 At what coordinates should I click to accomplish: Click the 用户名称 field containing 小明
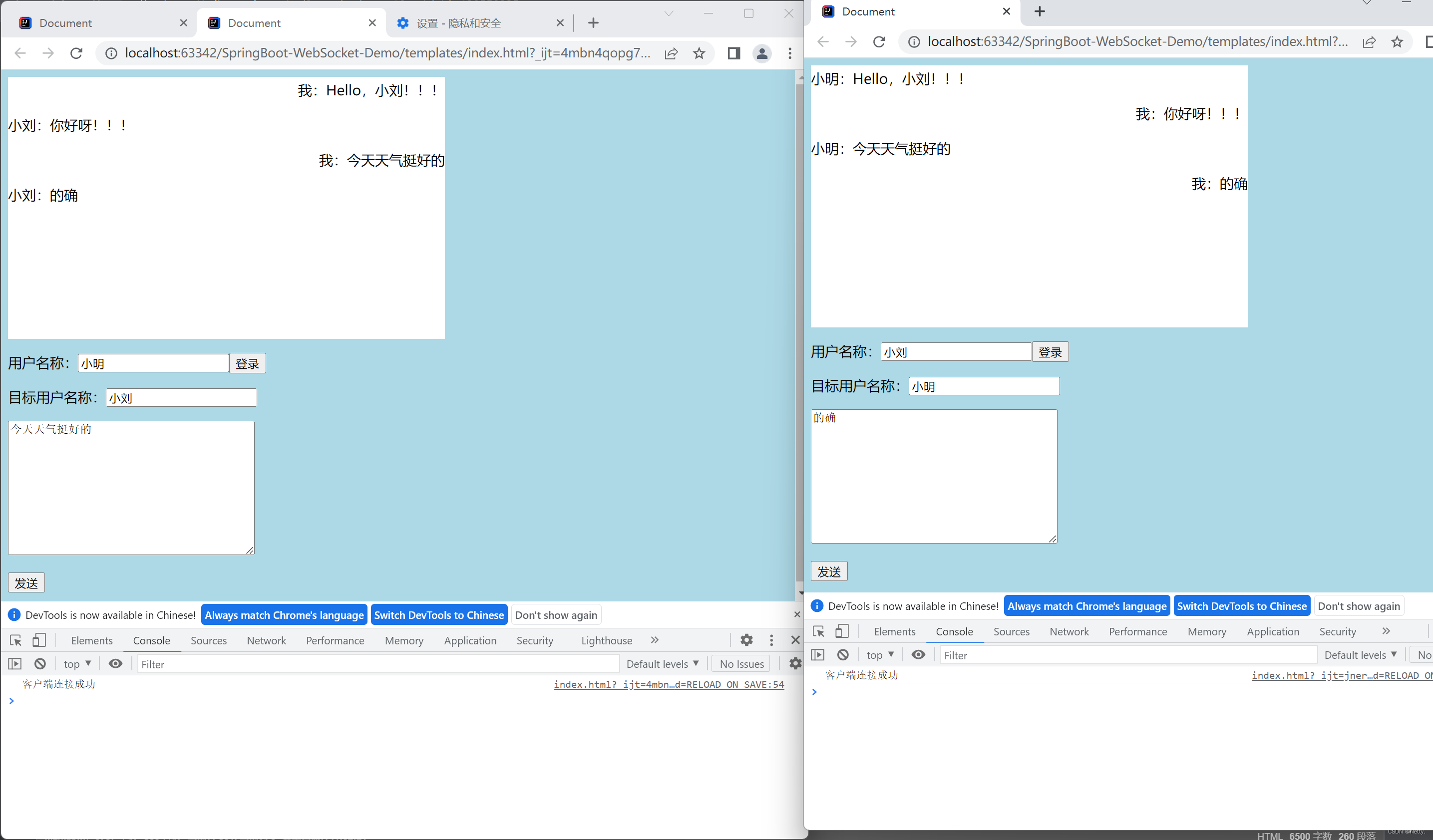pyautogui.click(x=154, y=364)
